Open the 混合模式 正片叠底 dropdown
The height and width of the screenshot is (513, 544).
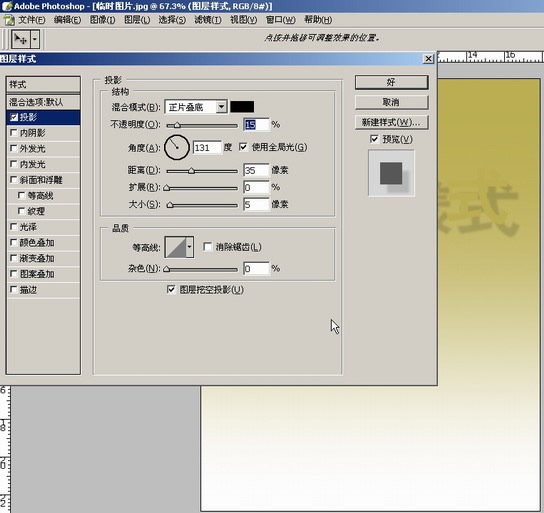coord(196,107)
